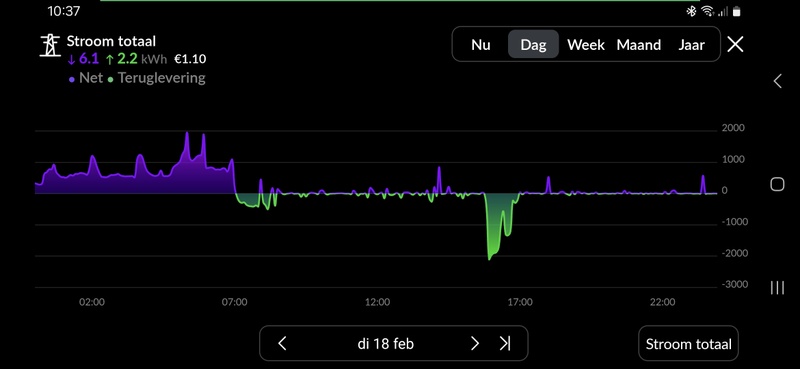Close the graph with the X icon
800x369 pixels.
click(x=735, y=44)
